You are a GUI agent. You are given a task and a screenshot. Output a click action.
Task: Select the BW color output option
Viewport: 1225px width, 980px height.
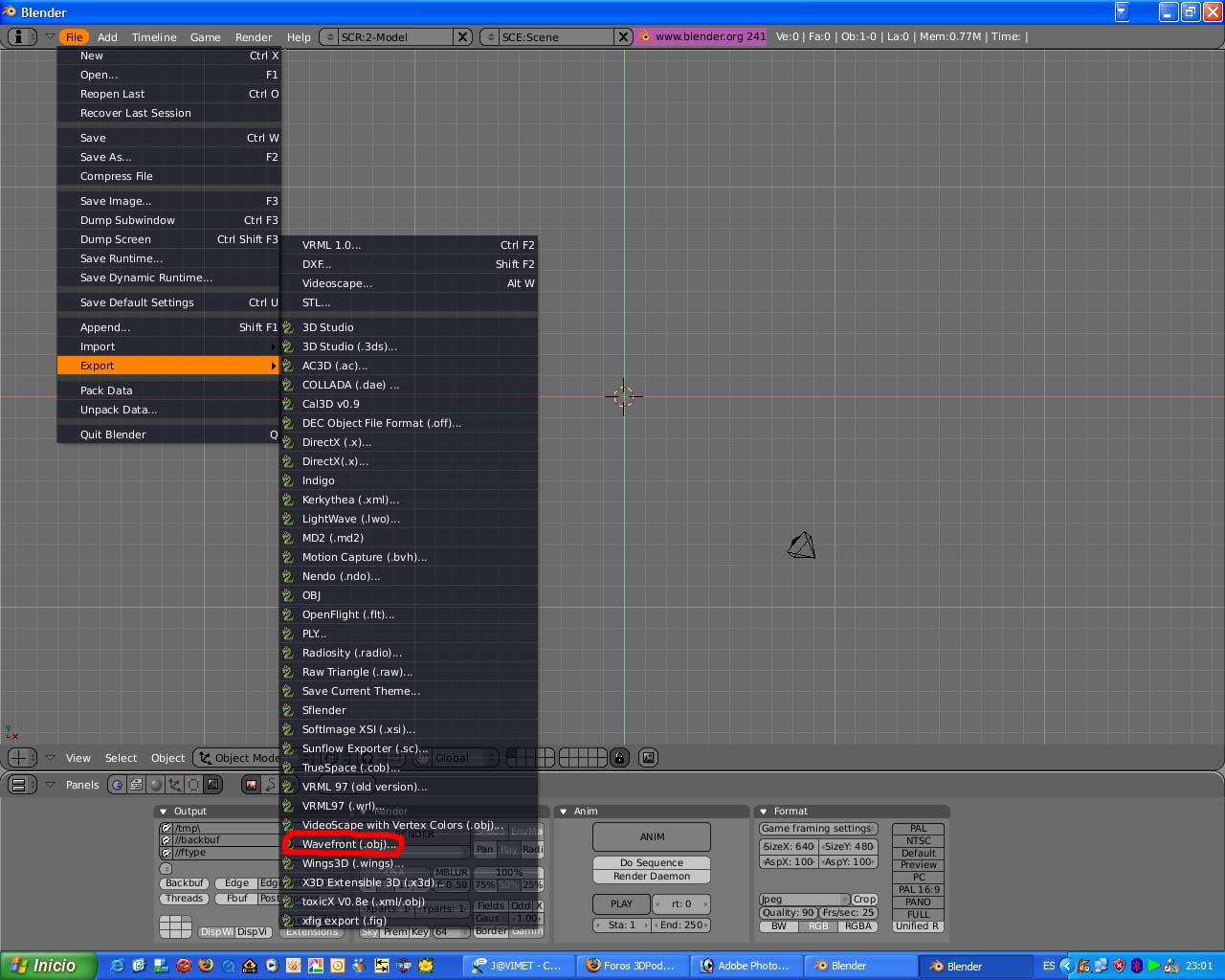pyautogui.click(x=779, y=926)
